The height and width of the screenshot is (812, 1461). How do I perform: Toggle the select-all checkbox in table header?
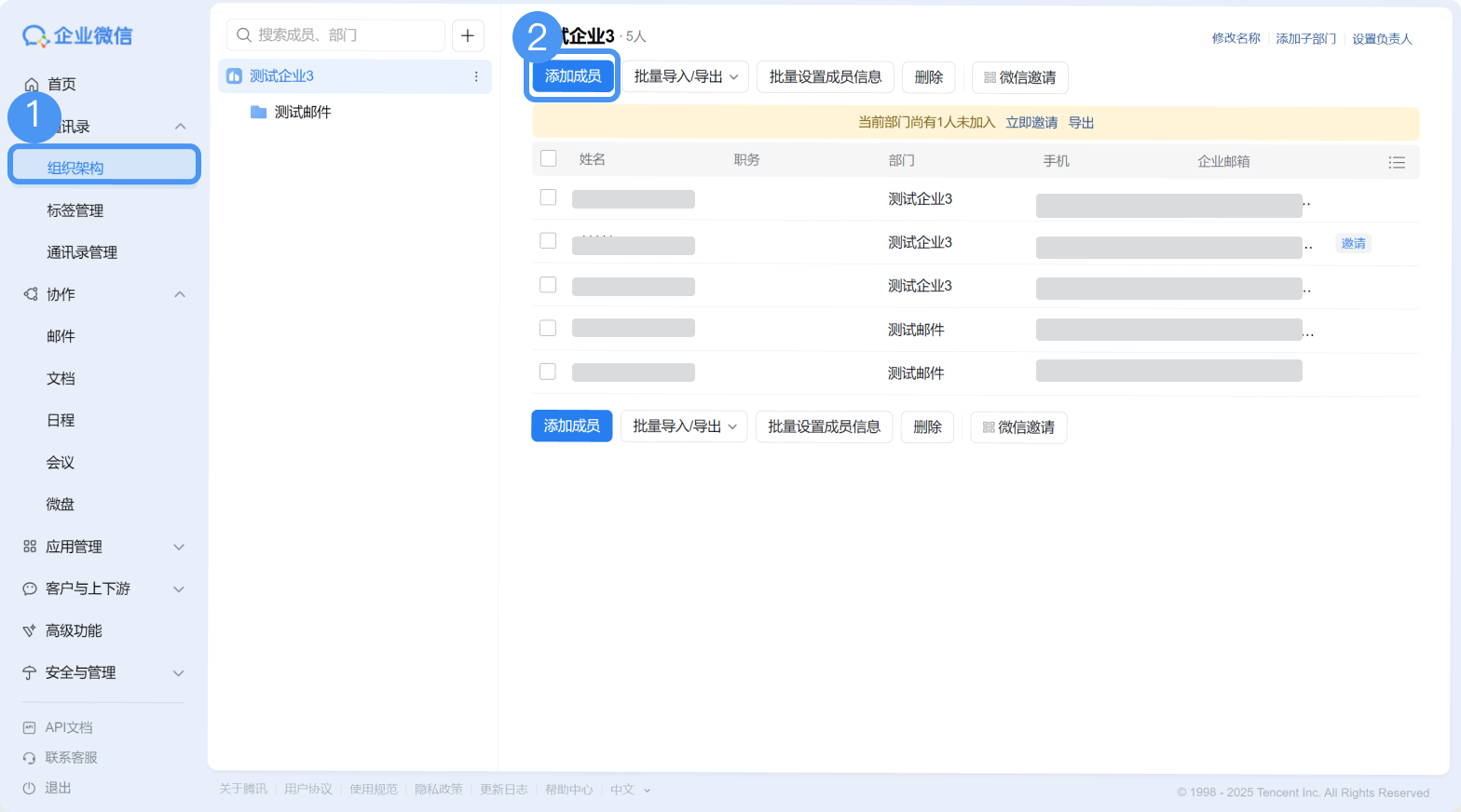[x=549, y=158]
